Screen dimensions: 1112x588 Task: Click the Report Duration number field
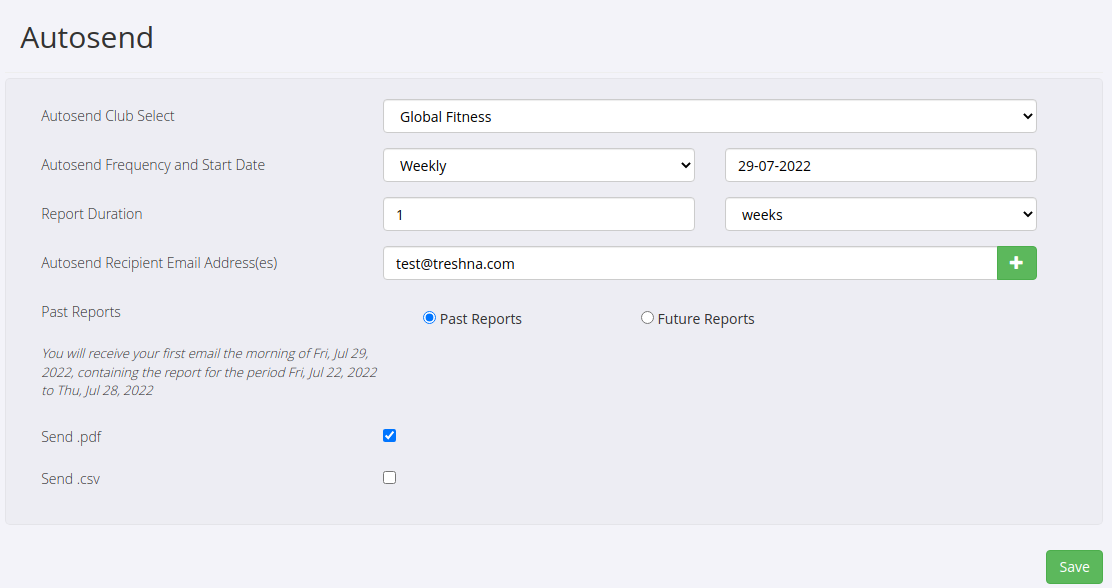click(x=539, y=214)
